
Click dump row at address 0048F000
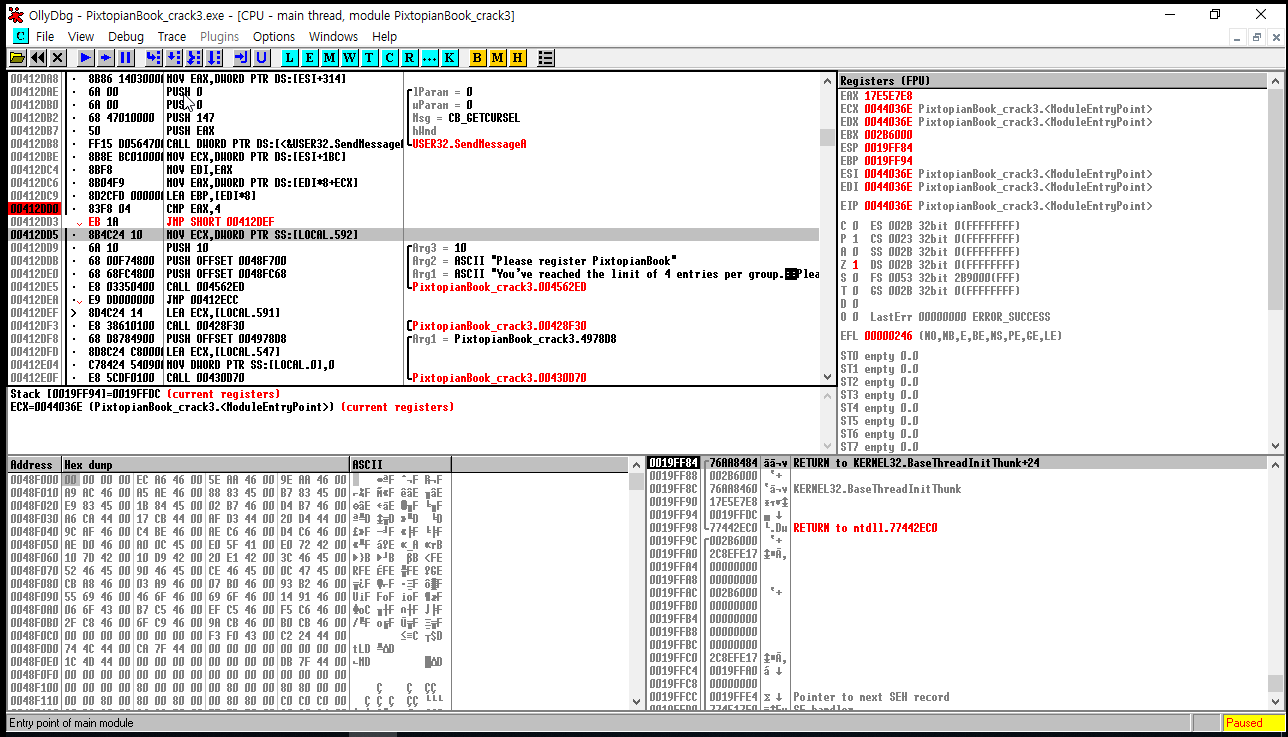tap(230, 479)
